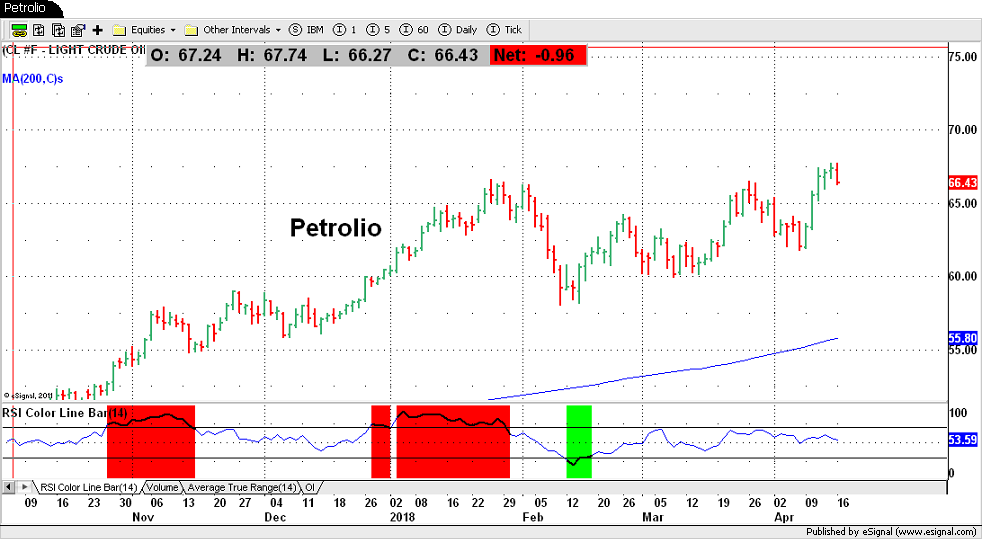Switch to the Volume study tab
Image resolution: width=982 pixels, height=539 pixels.
click(x=162, y=487)
